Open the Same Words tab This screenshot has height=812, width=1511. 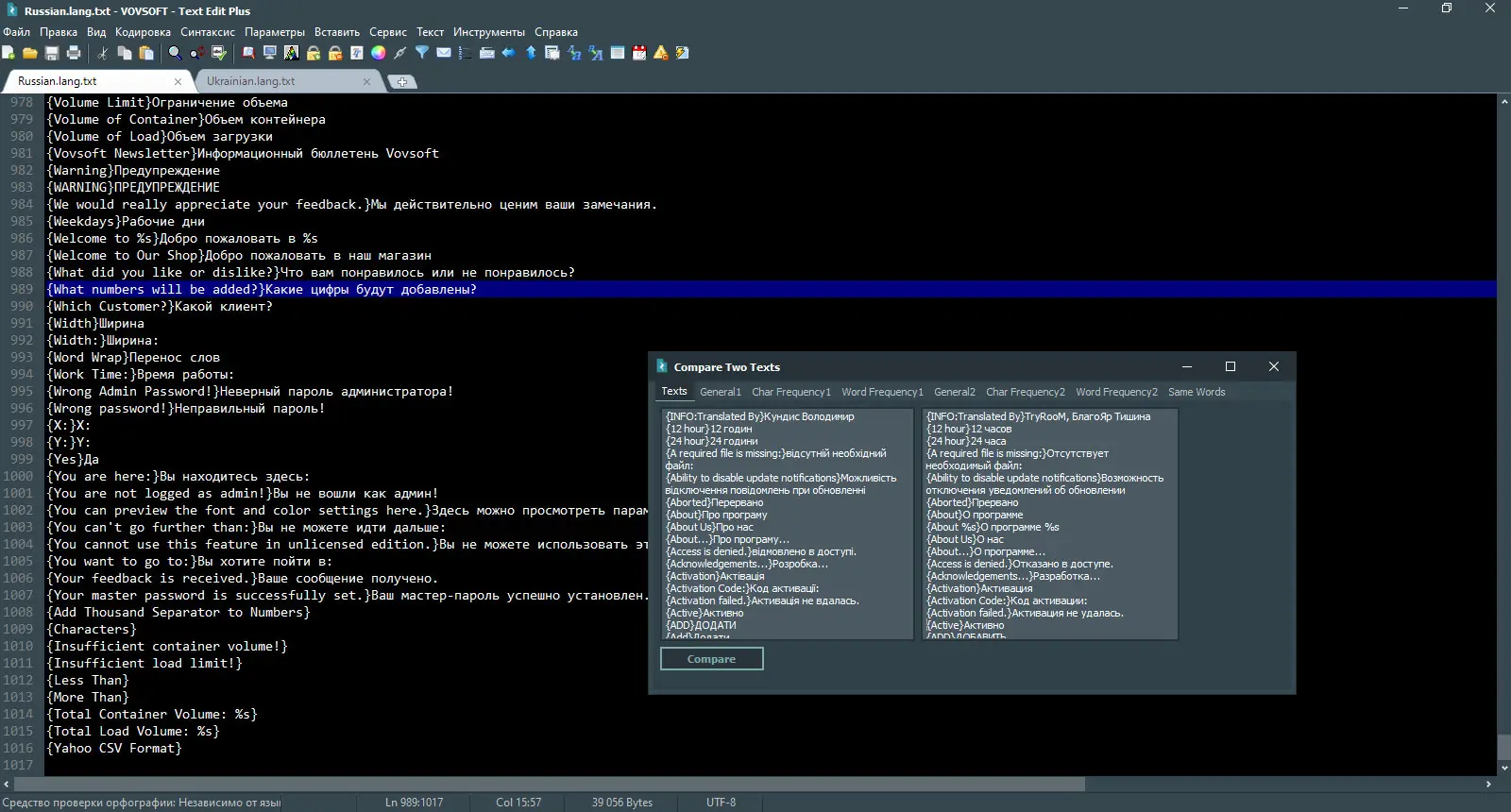point(1196,392)
